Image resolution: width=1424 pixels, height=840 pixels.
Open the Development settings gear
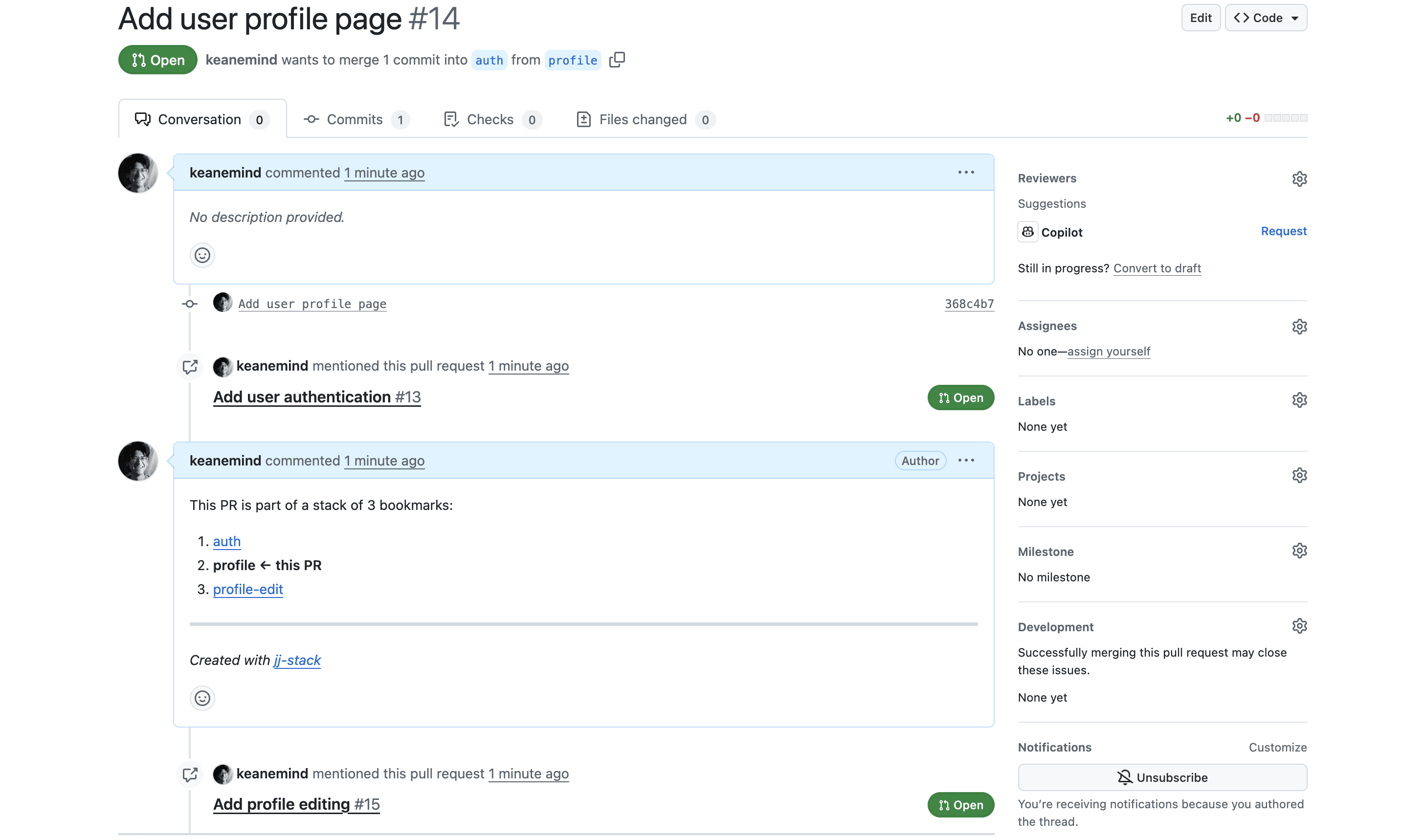[1299, 625]
